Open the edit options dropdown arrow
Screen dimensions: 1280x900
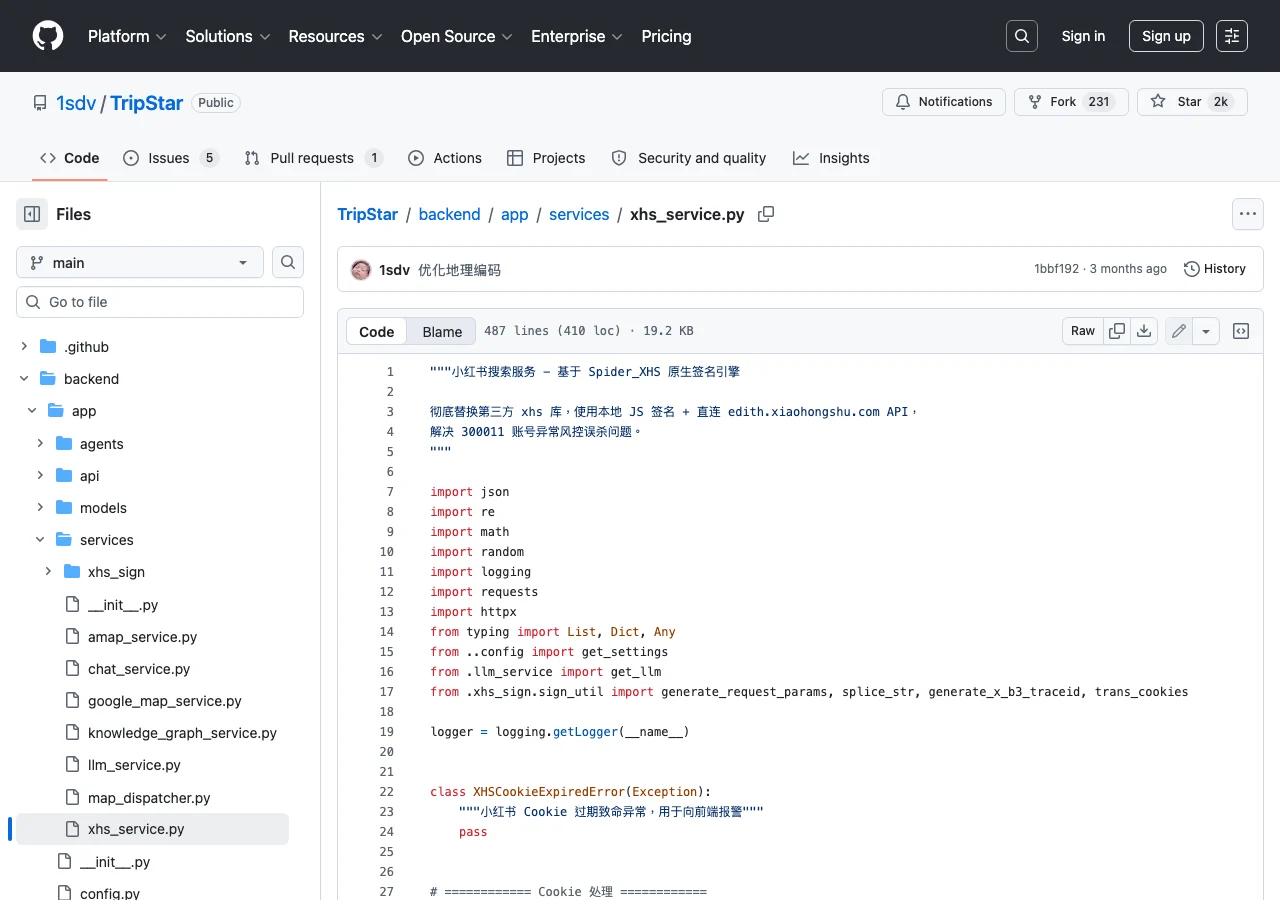click(x=1206, y=331)
